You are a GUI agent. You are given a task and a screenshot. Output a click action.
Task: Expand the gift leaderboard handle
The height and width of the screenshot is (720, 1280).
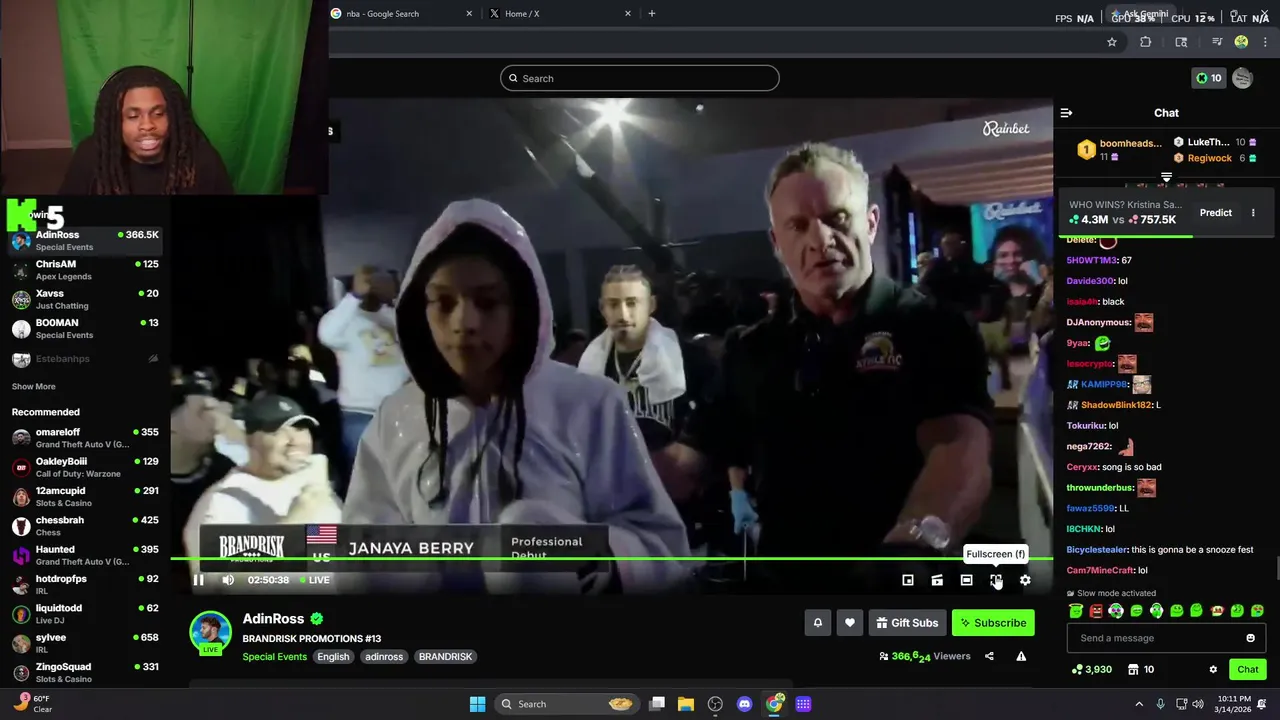(1166, 177)
